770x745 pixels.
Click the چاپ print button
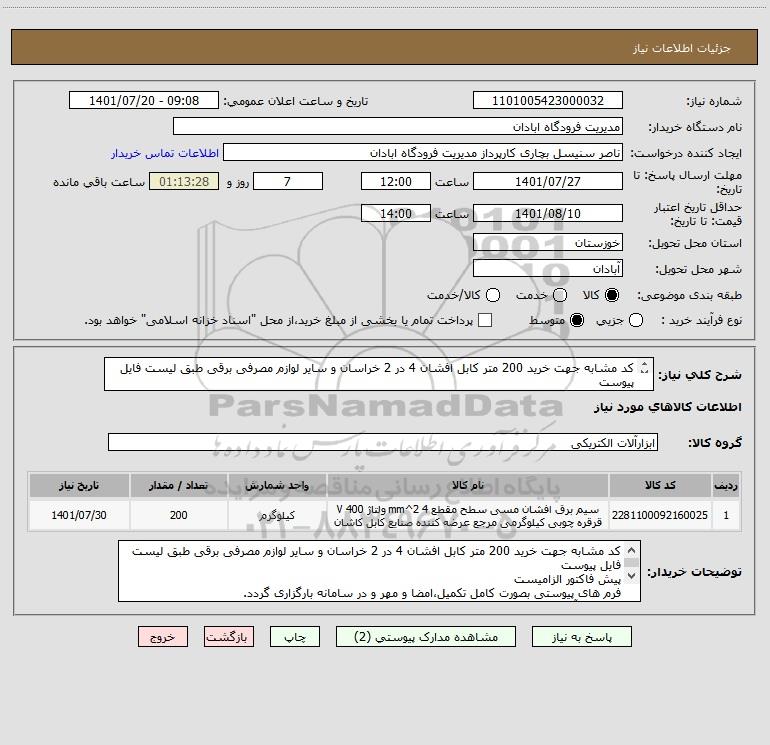pos(295,637)
